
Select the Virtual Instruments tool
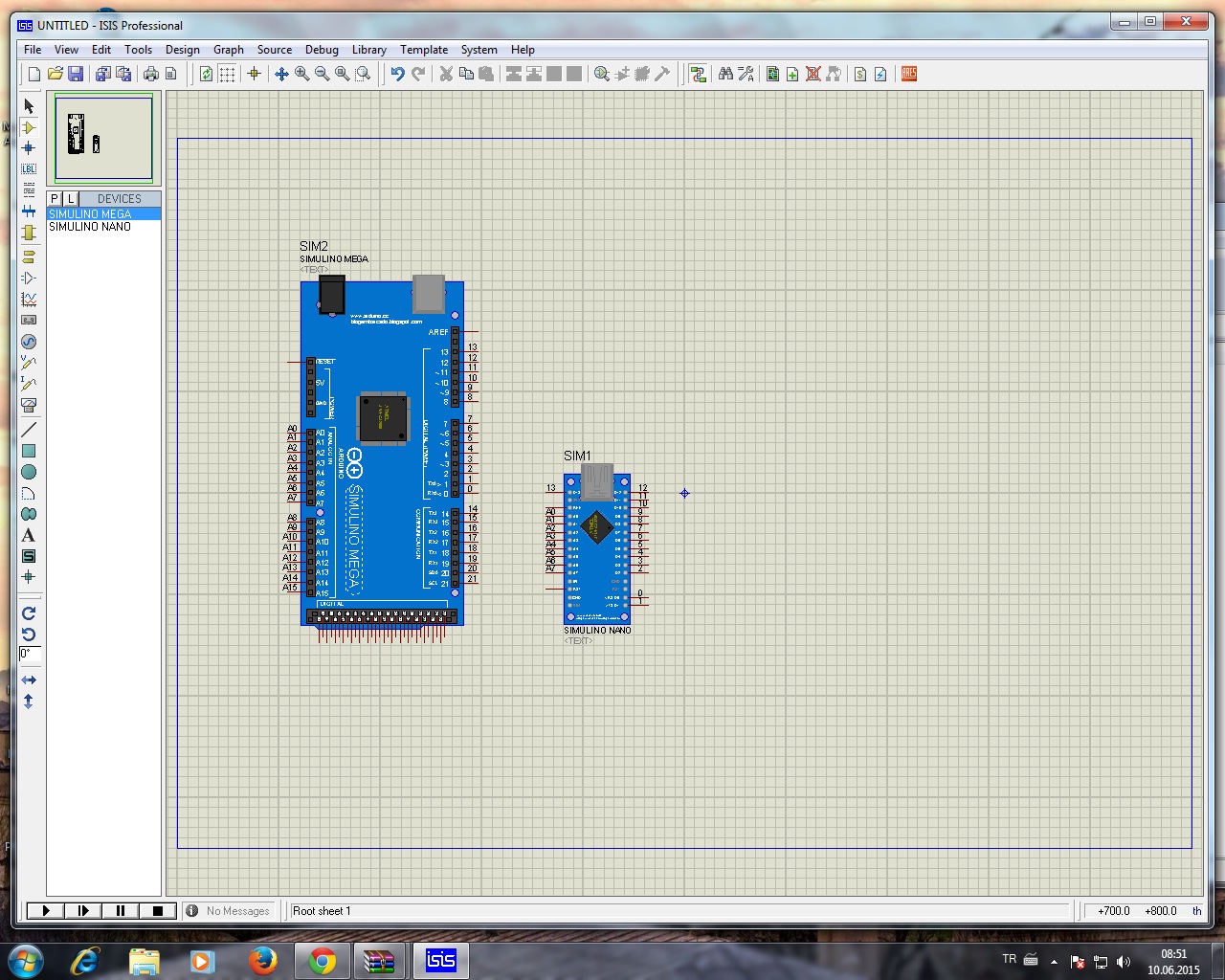tap(29, 405)
